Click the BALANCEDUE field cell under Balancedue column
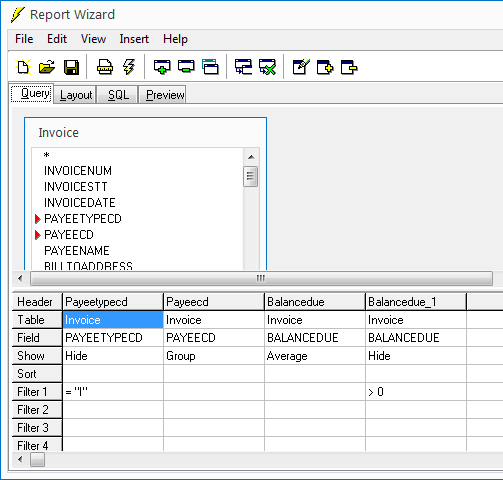Viewport: 503px width, 480px height. [315, 338]
